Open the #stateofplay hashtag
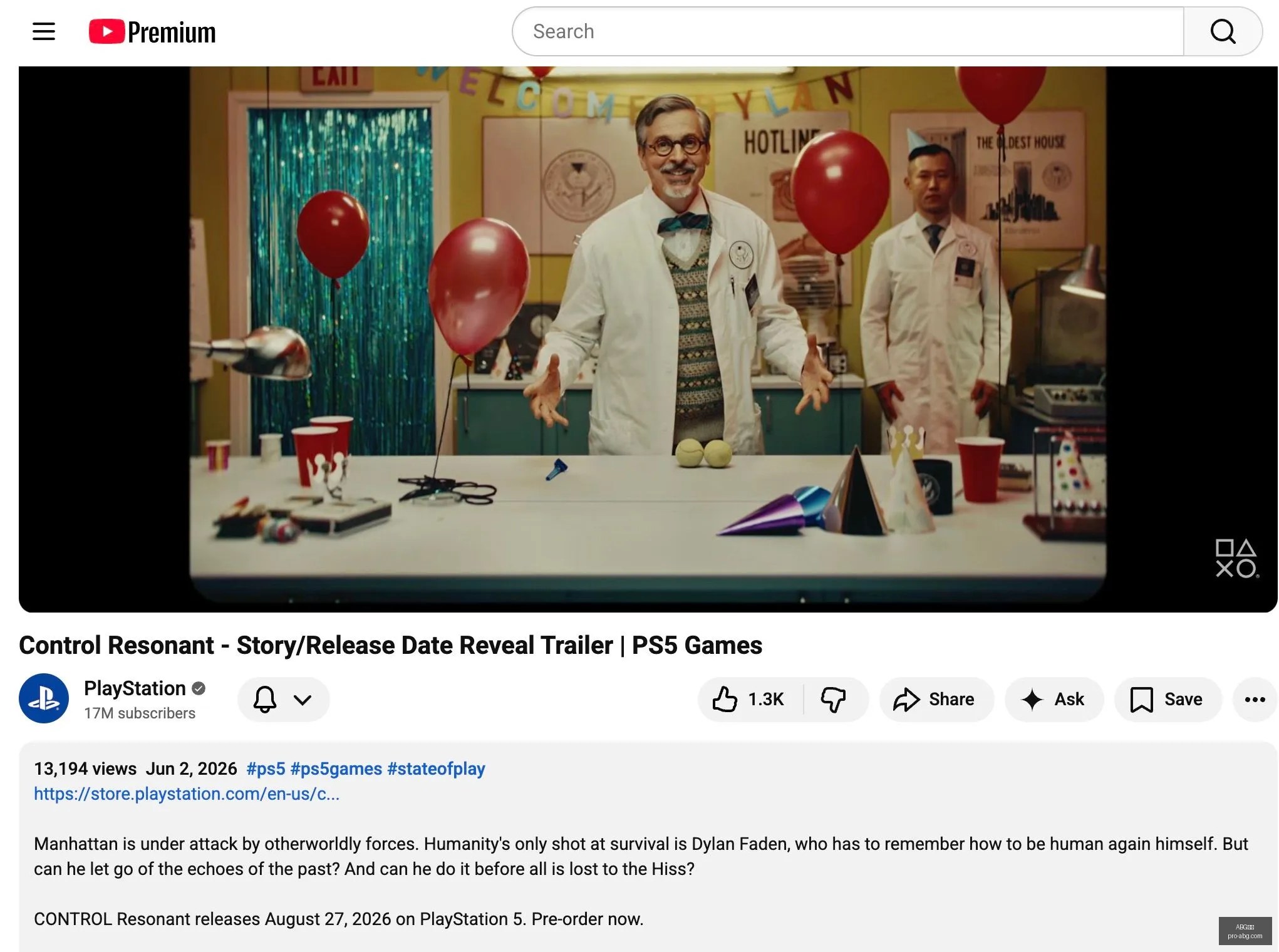 tap(436, 768)
